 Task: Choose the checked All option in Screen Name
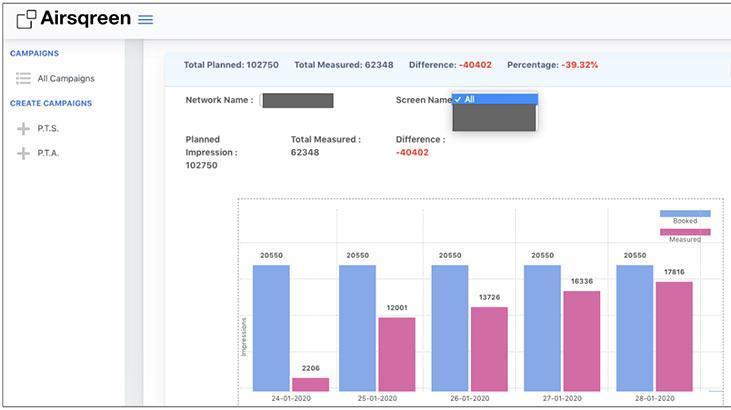(495, 99)
